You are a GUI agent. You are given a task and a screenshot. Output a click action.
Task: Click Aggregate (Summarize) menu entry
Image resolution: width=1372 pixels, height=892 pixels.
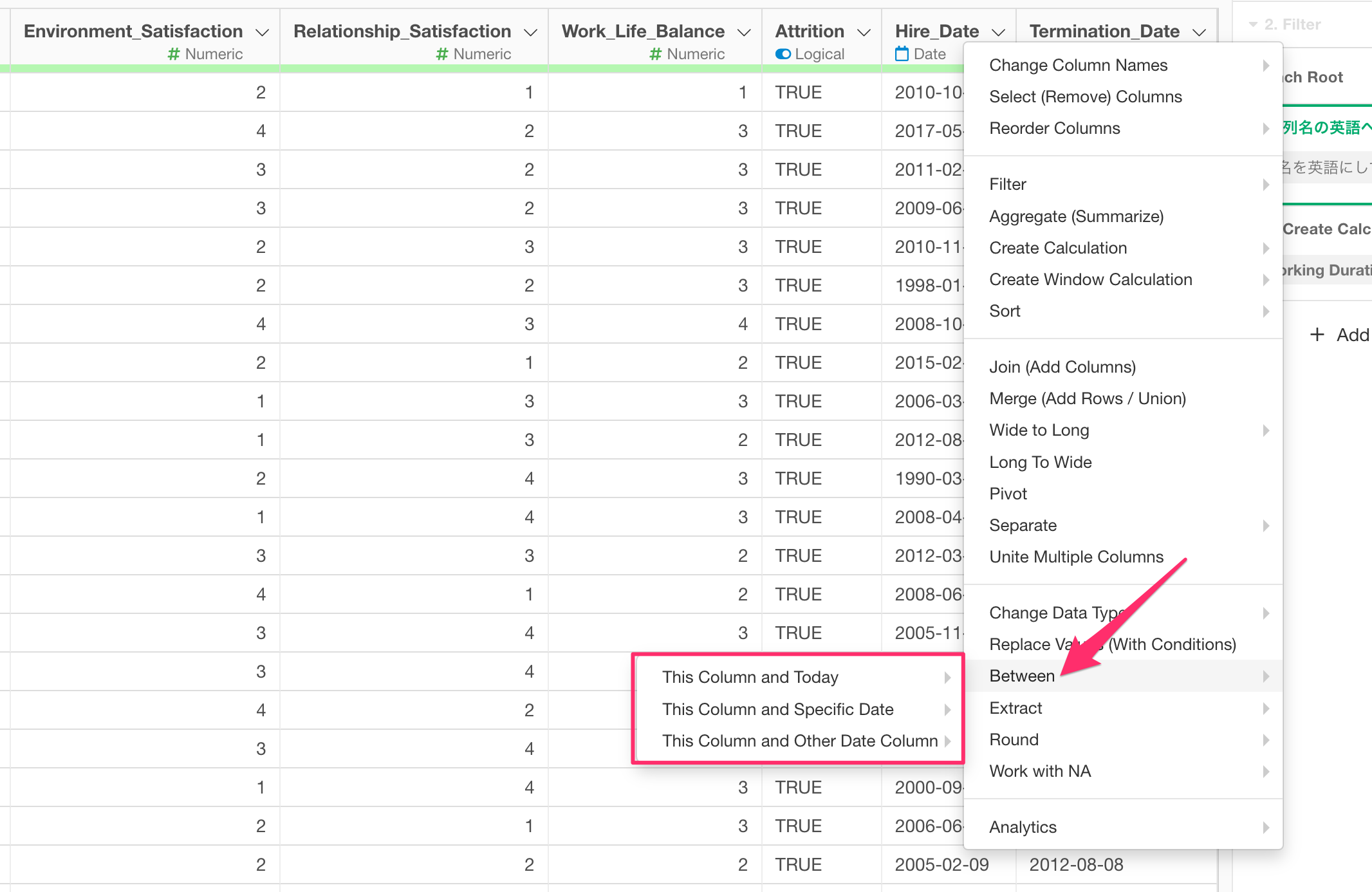pos(1076,216)
